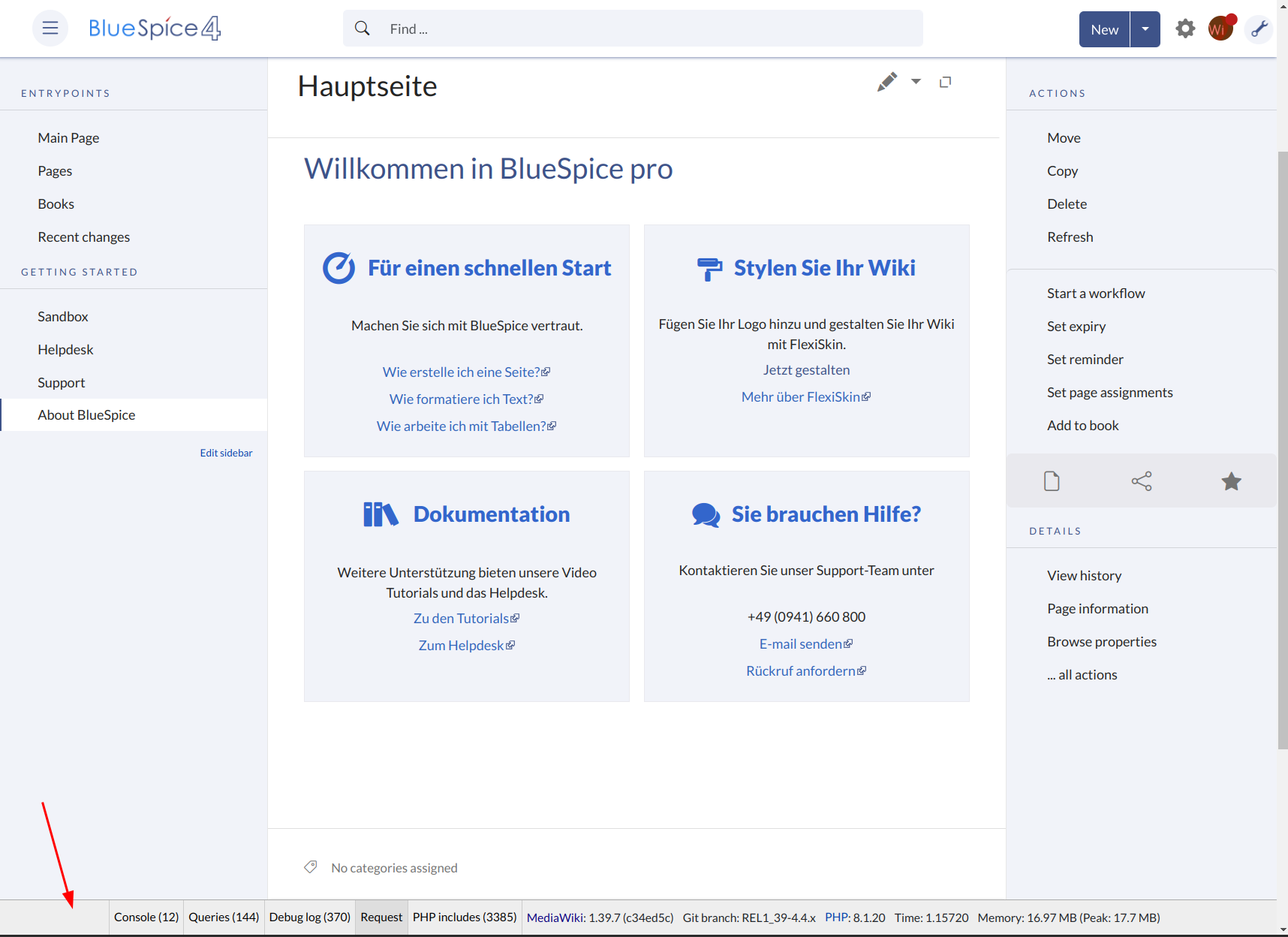The width and height of the screenshot is (1288, 937).
Task: Toggle full screen view icon
Action: click(946, 82)
